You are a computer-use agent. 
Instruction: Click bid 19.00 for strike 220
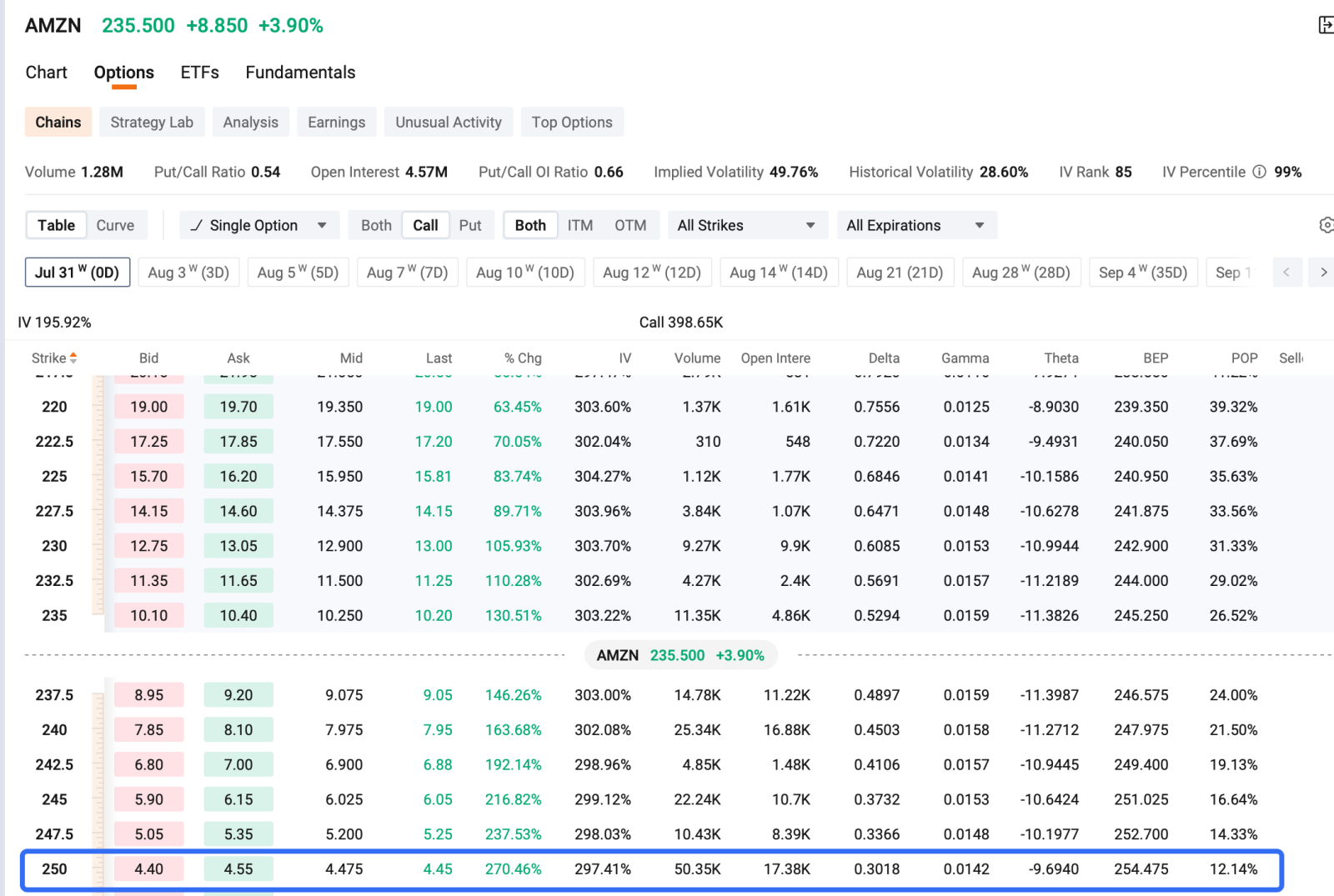point(148,407)
